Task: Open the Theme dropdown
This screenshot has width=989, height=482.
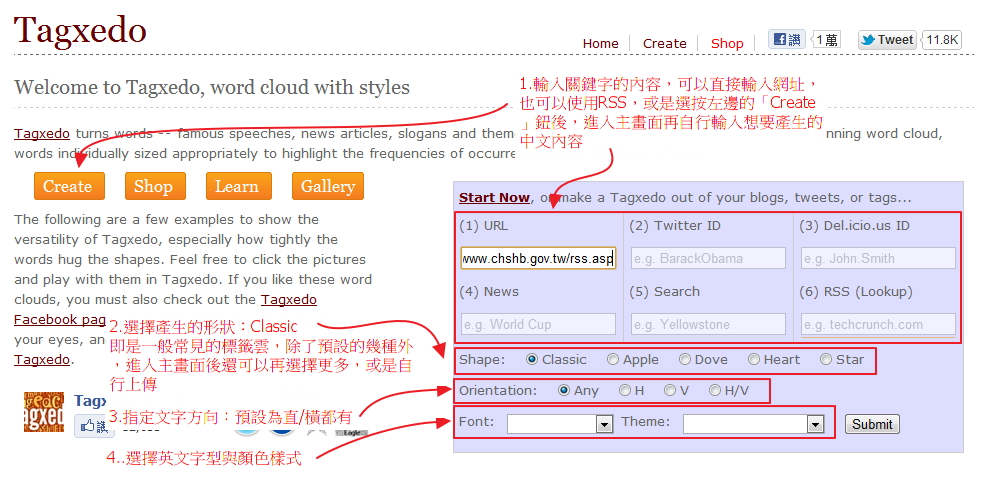Action: (x=754, y=424)
